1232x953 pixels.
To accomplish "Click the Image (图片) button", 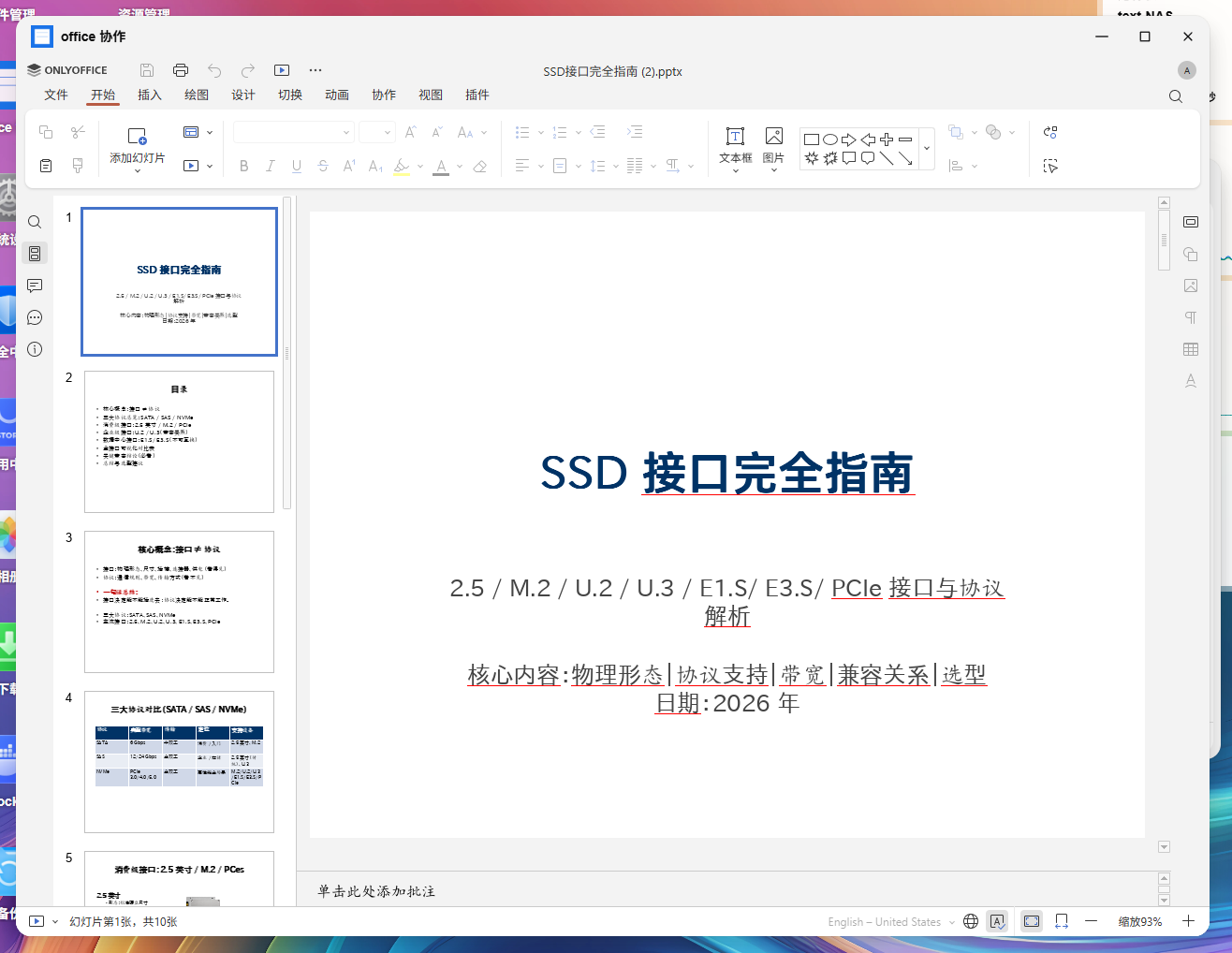I will tap(773, 148).
